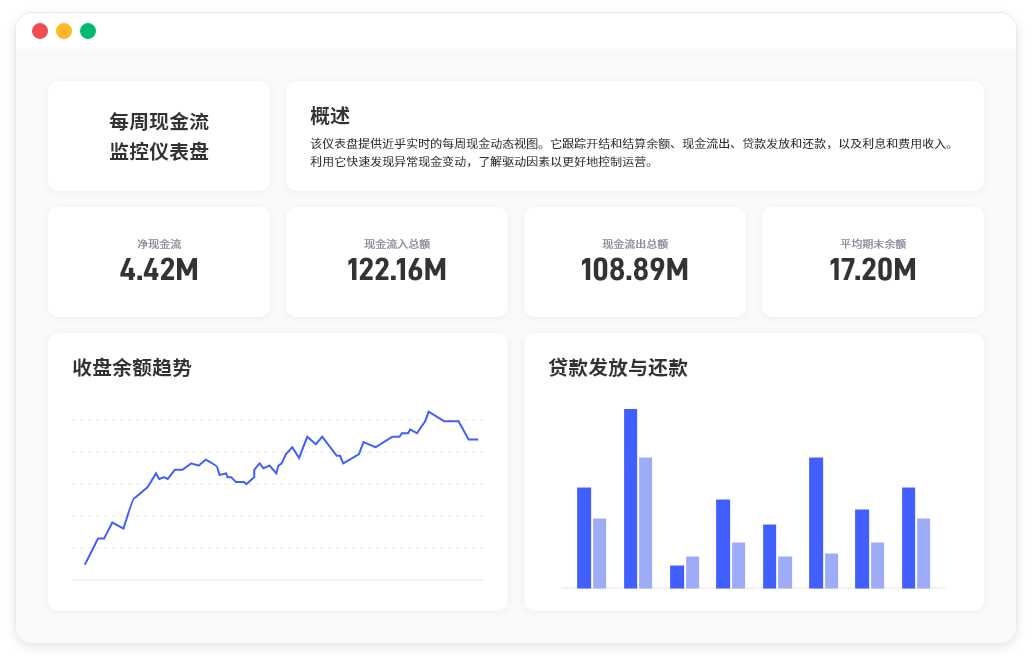
Task: Click the yellow minimize window button
Action: tap(64, 31)
